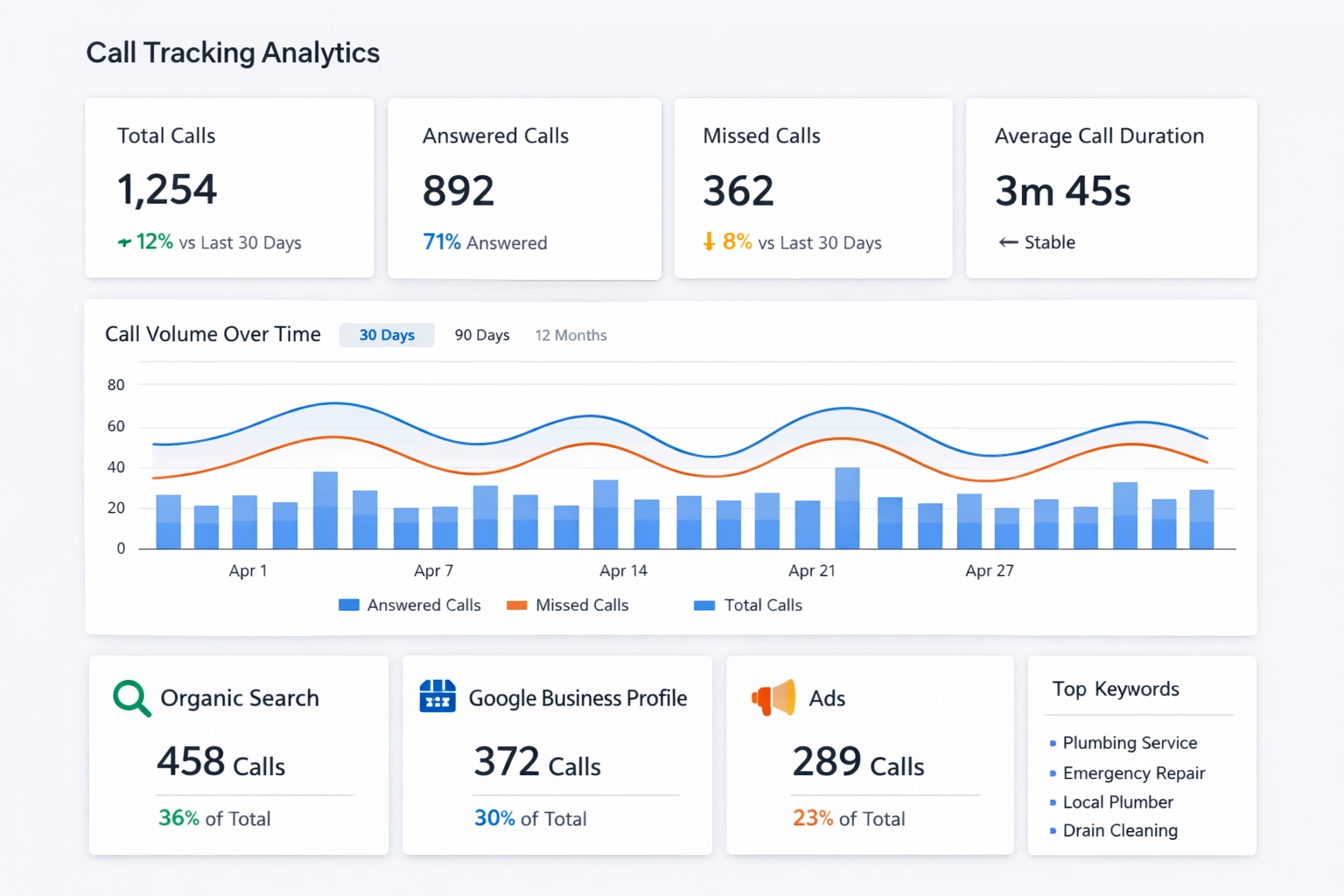Switch chart range to 12 Months

tap(570, 334)
